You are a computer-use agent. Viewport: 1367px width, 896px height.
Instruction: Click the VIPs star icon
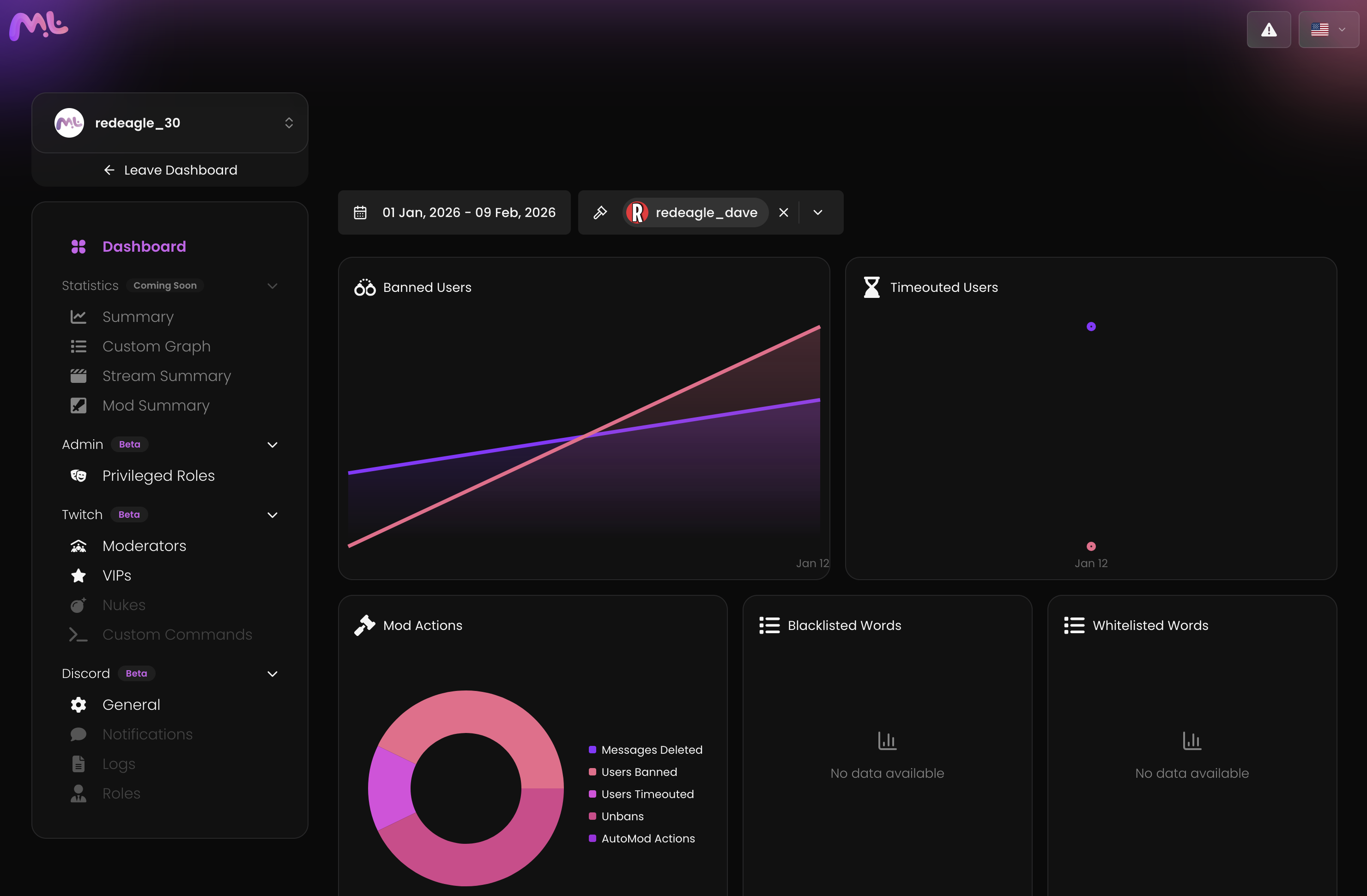(79, 575)
